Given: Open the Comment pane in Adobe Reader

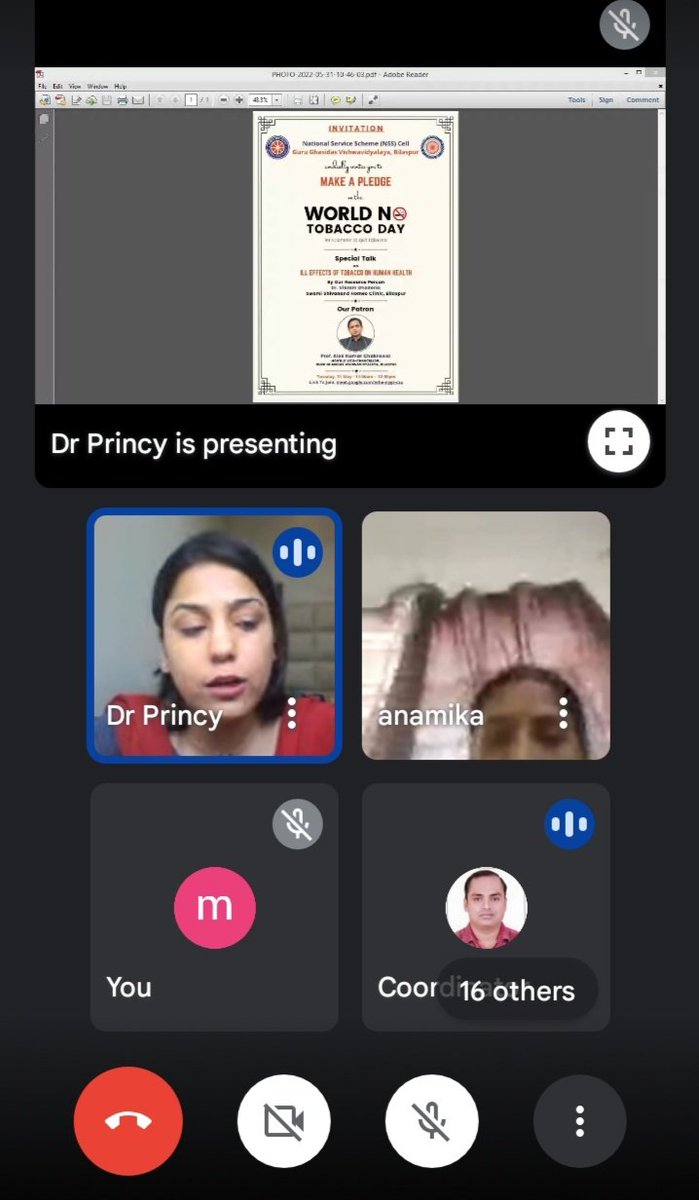Looking at the screenshot, I should point(642,100).
